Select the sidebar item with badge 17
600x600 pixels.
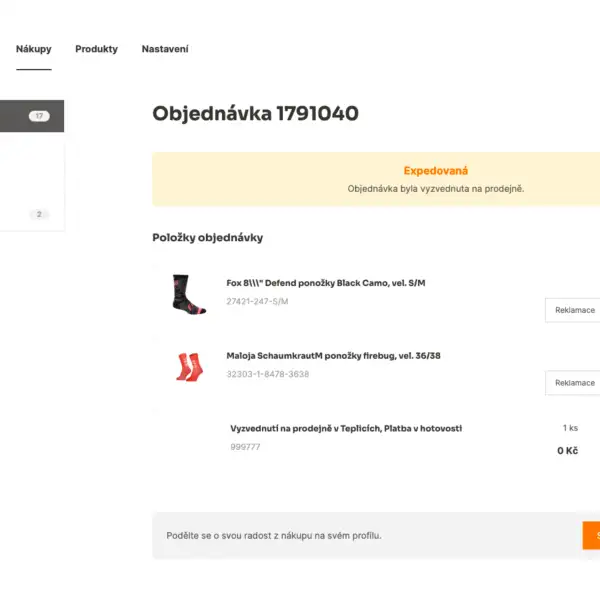click(x=32, y=116)
